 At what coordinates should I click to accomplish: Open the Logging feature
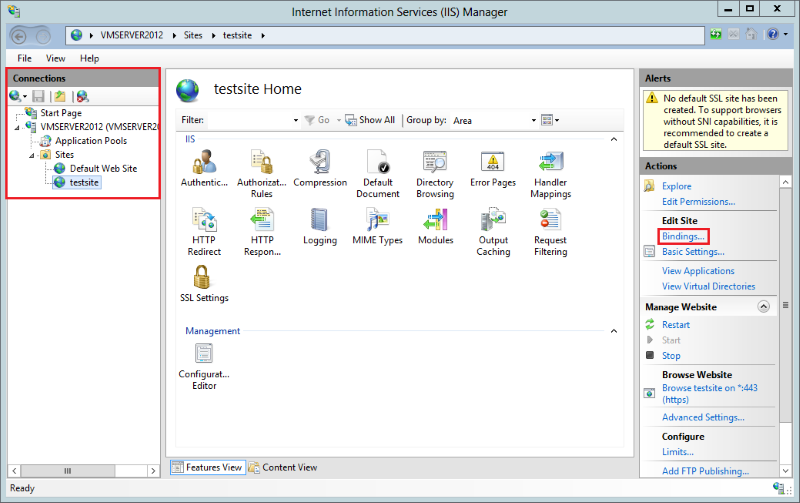click(320, 227)
